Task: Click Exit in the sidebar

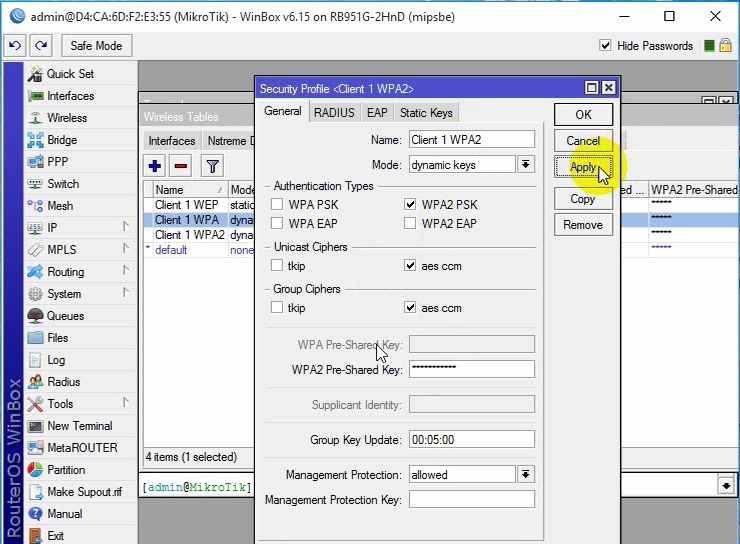Action: pyautogui.click(x=46, y=536)
